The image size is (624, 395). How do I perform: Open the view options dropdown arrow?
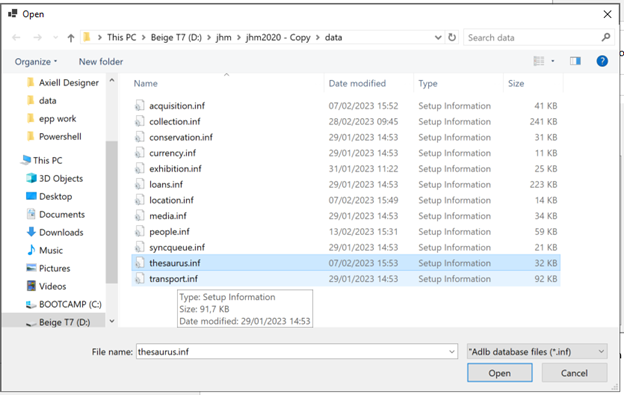(x=552, y=61)
